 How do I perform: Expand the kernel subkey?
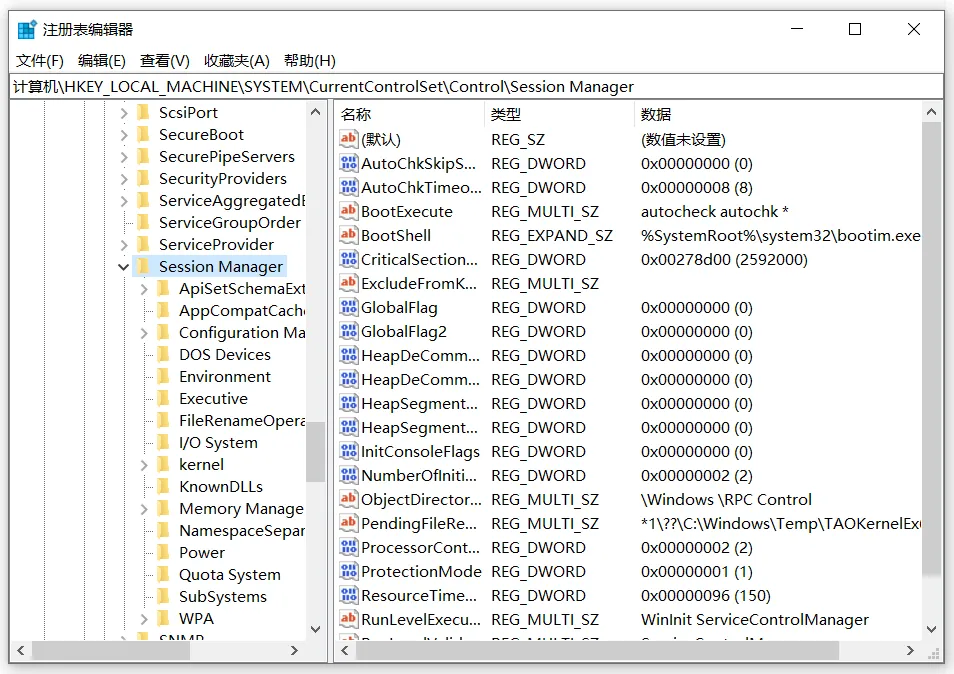tap(144, 465)
